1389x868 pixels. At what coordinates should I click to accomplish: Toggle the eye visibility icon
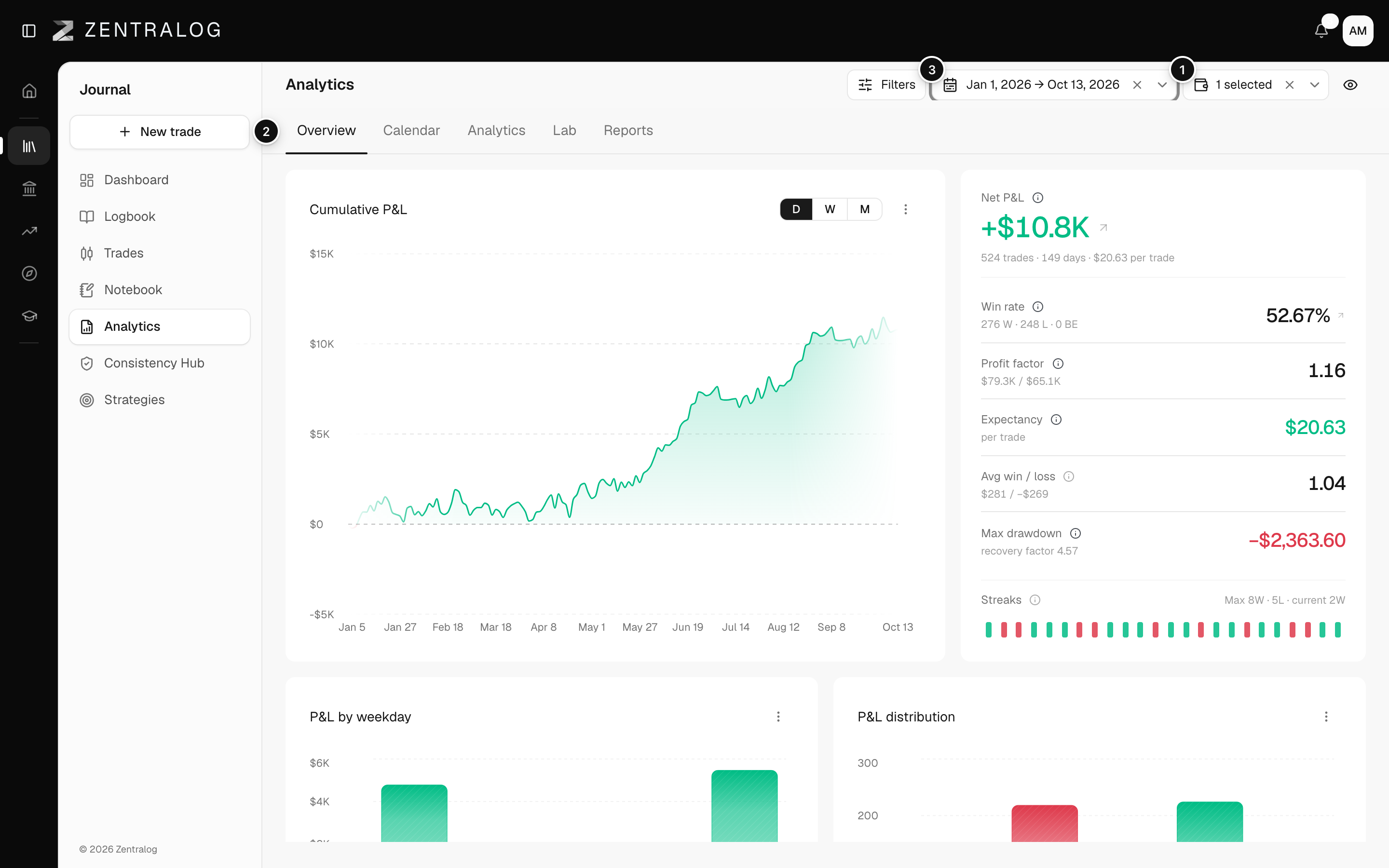tap(1350, 85)
